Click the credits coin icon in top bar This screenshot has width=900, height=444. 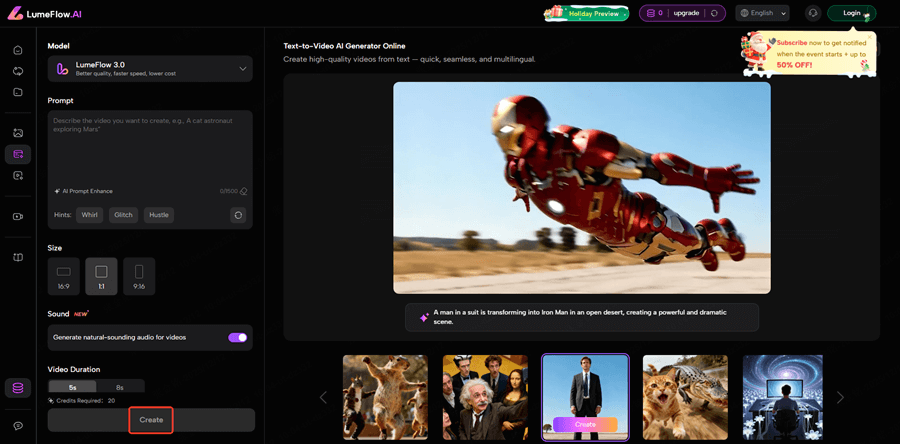point(650,13)
